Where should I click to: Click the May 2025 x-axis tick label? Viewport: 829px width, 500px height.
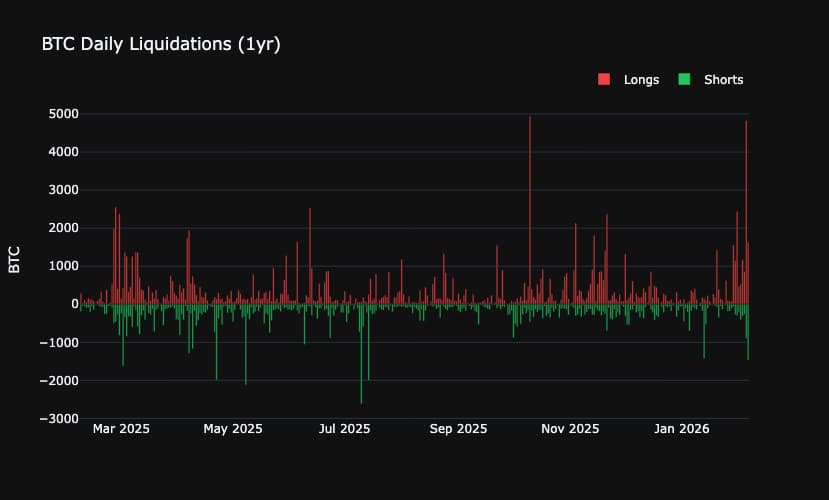tap(233, 429)
